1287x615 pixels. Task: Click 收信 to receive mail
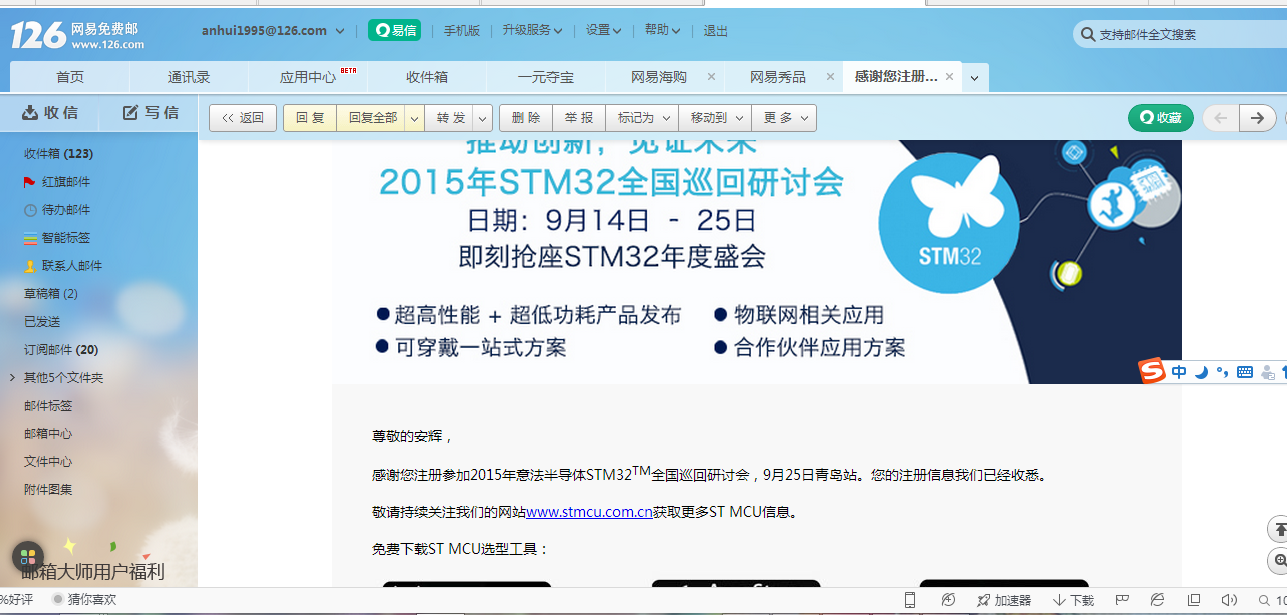pos(50,113)
